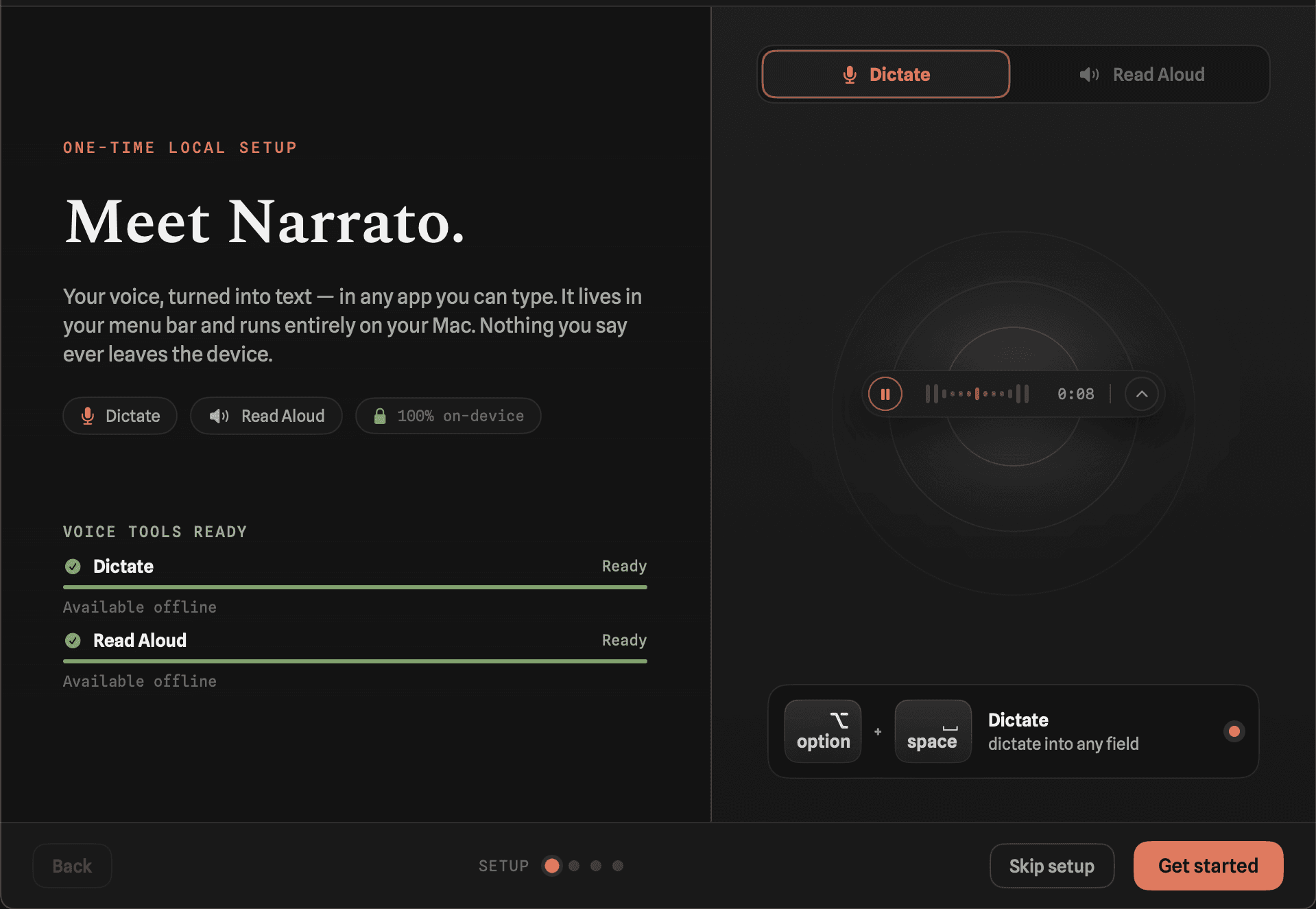The image size is (1316, 909).
Task: Click 'Available offline' under Dictate
Action: point(140,607)
